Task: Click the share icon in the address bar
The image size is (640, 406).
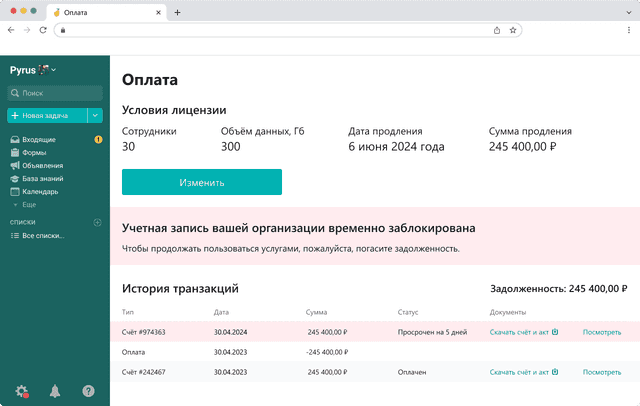Action: 497,30
